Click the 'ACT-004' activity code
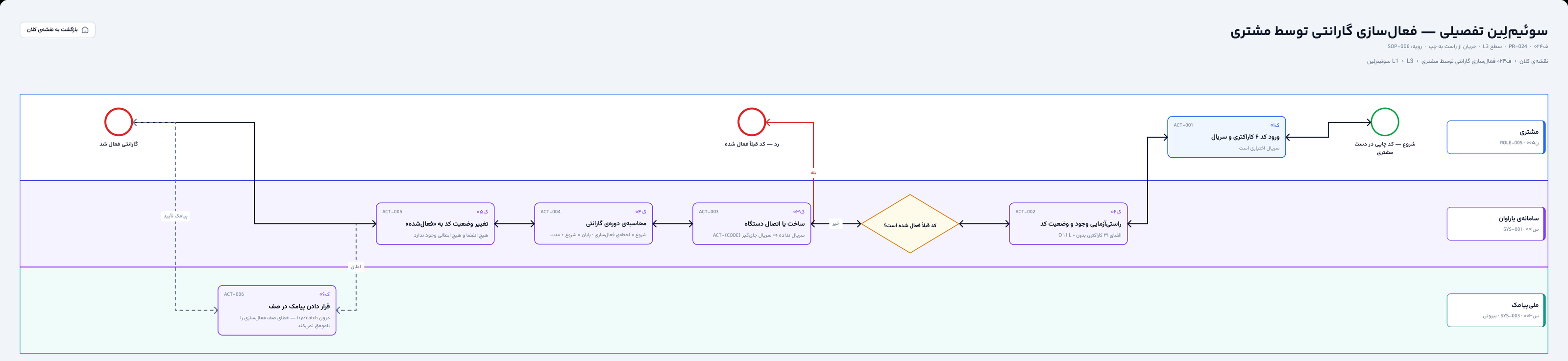 pos(550,212)
